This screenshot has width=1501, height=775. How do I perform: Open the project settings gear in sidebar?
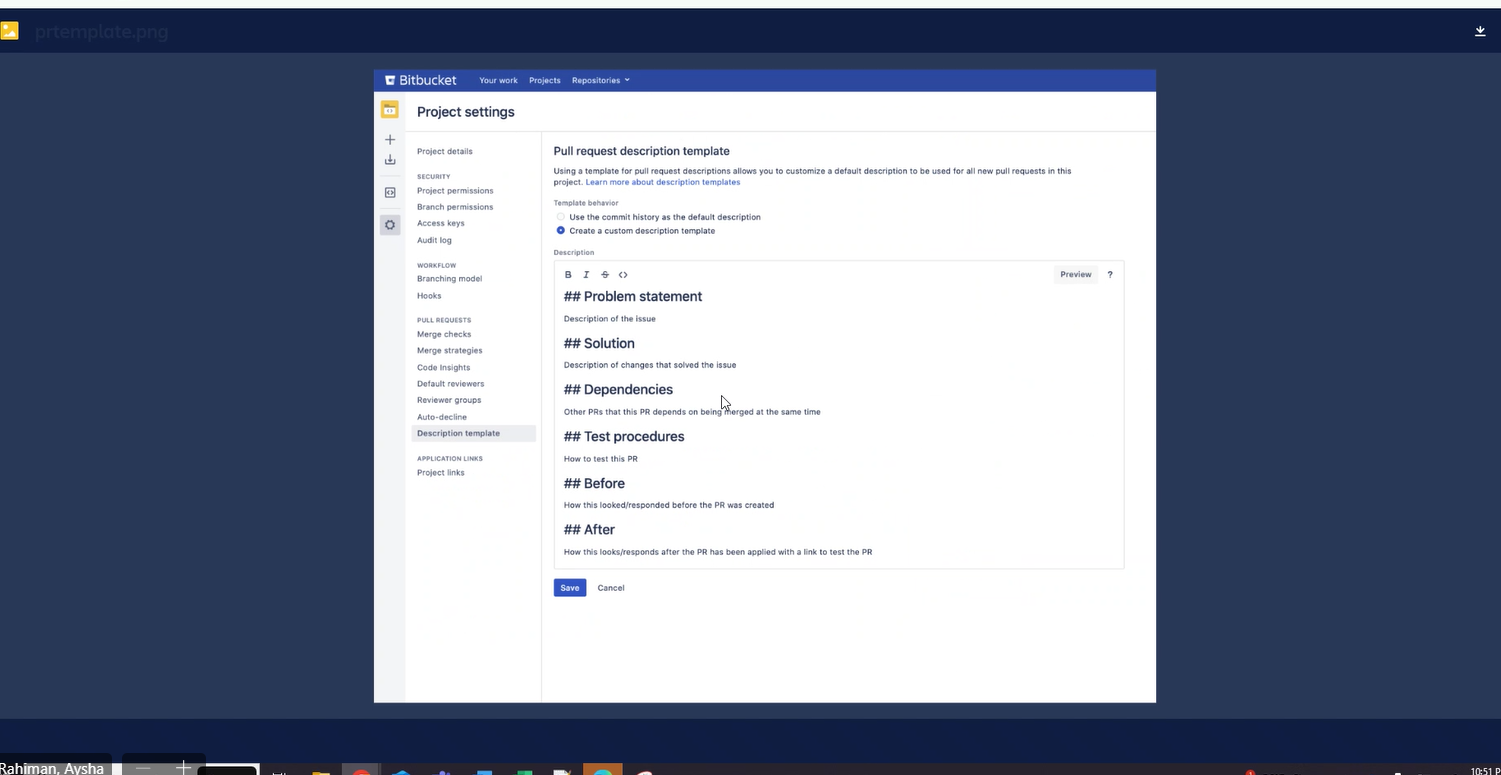point(390,225)
